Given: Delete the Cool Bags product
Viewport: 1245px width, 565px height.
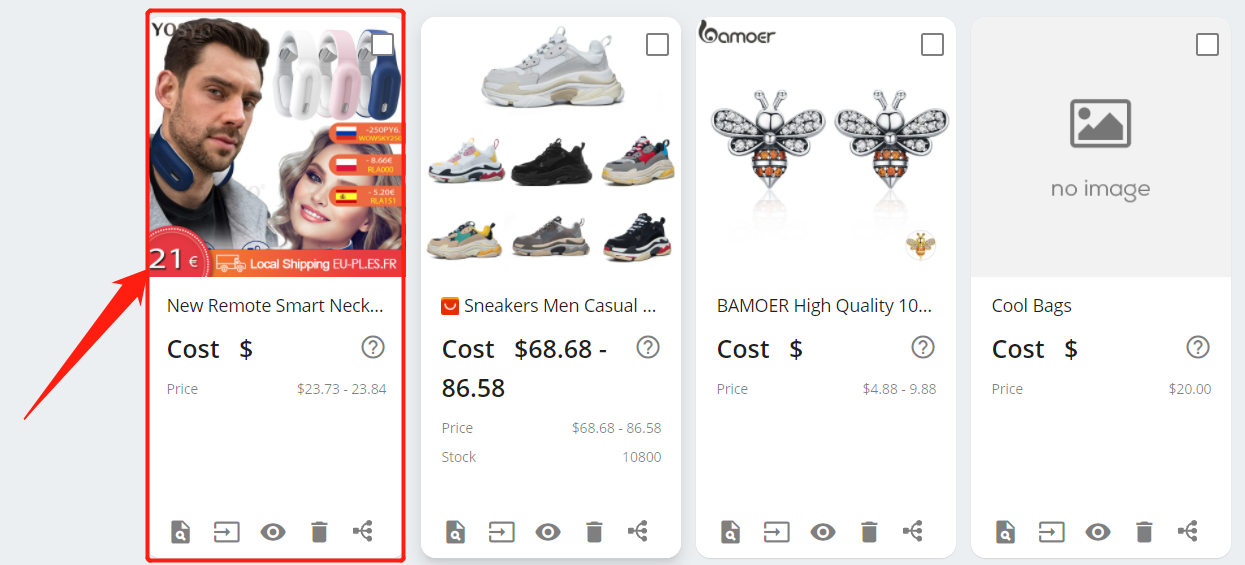Looking at the screenshot, I should (x=1144, y=532).
